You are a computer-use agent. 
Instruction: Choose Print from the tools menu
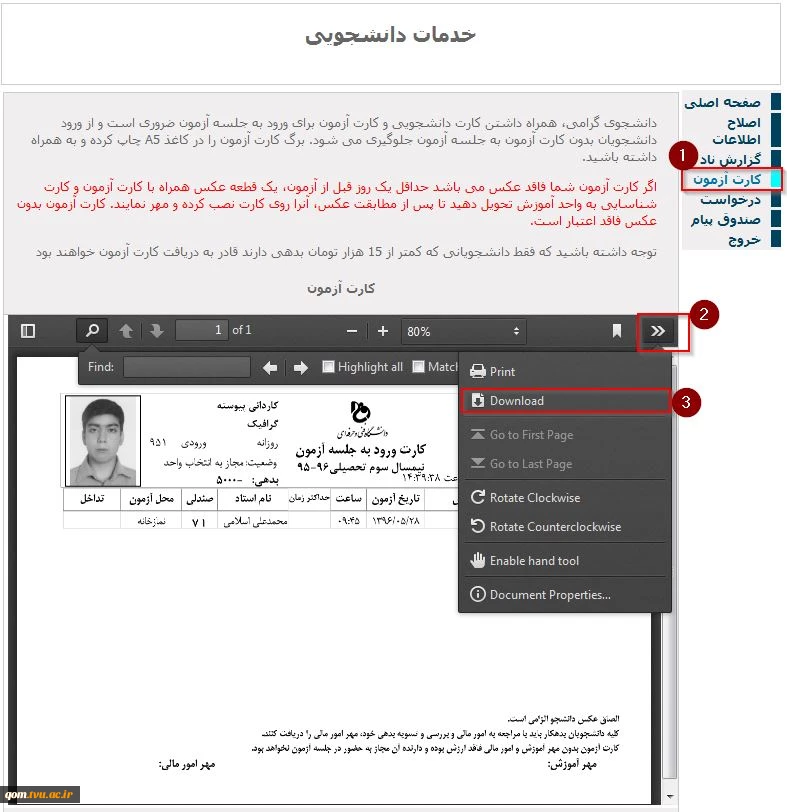(x=564, y=372)
